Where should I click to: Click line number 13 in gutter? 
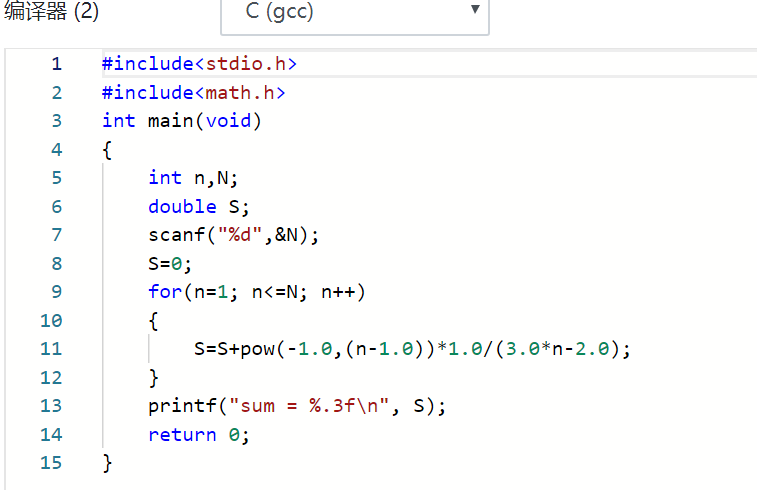[x=51, y=406]
